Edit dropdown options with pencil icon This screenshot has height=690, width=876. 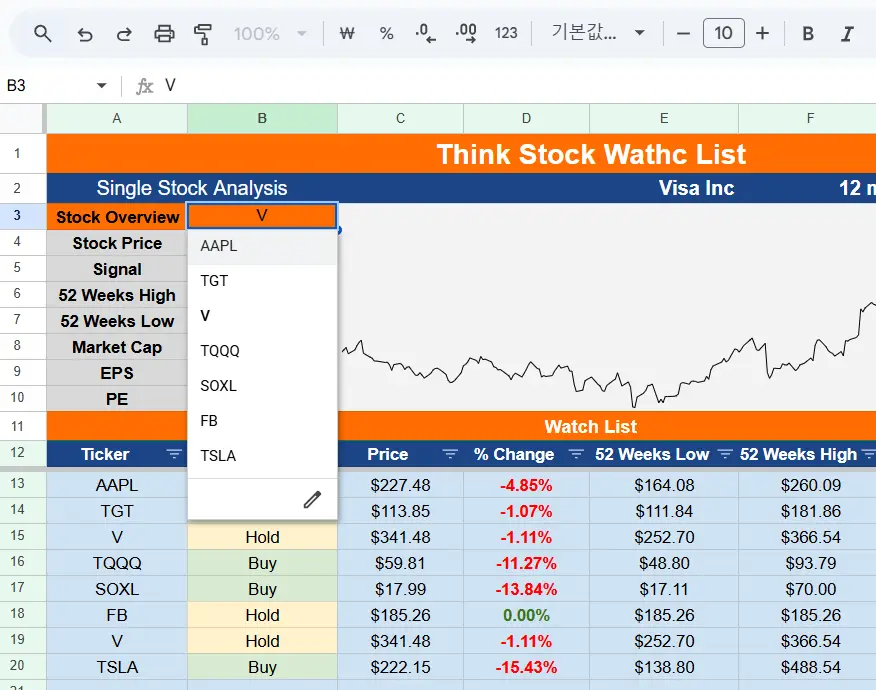(312, 499)
